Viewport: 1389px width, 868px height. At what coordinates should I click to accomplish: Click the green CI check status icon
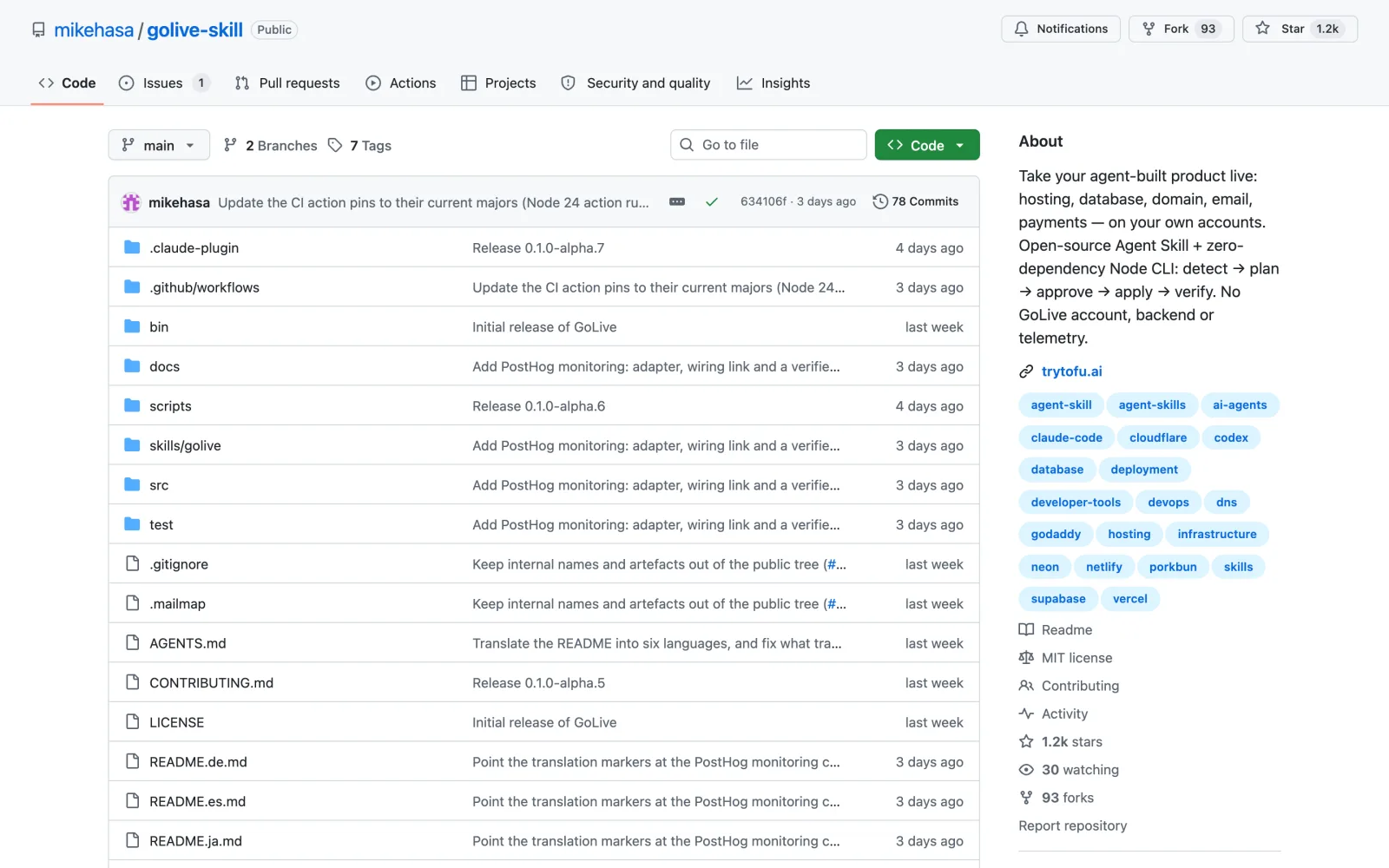712,201
